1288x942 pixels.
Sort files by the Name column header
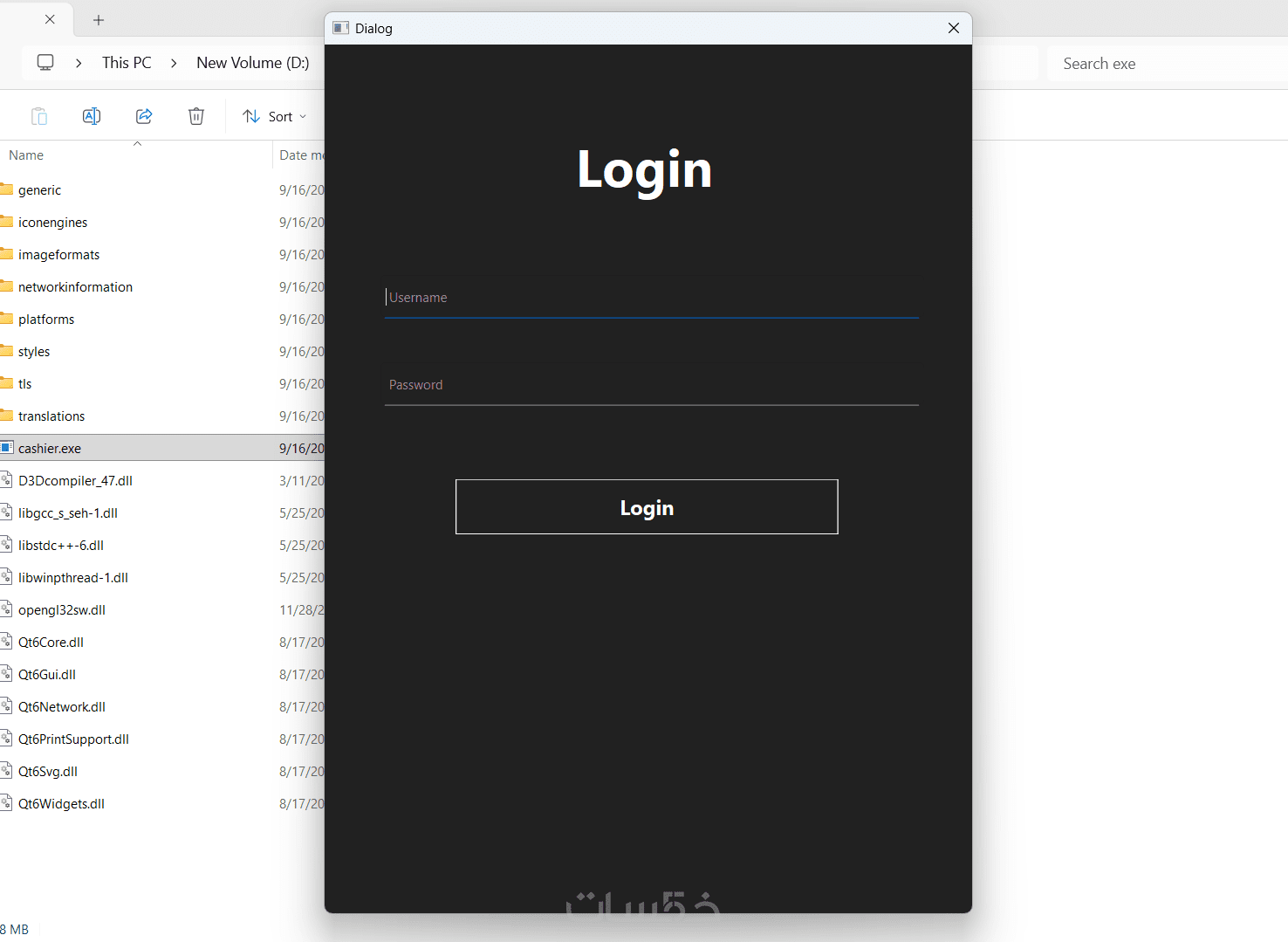click(x=26, y=155)
